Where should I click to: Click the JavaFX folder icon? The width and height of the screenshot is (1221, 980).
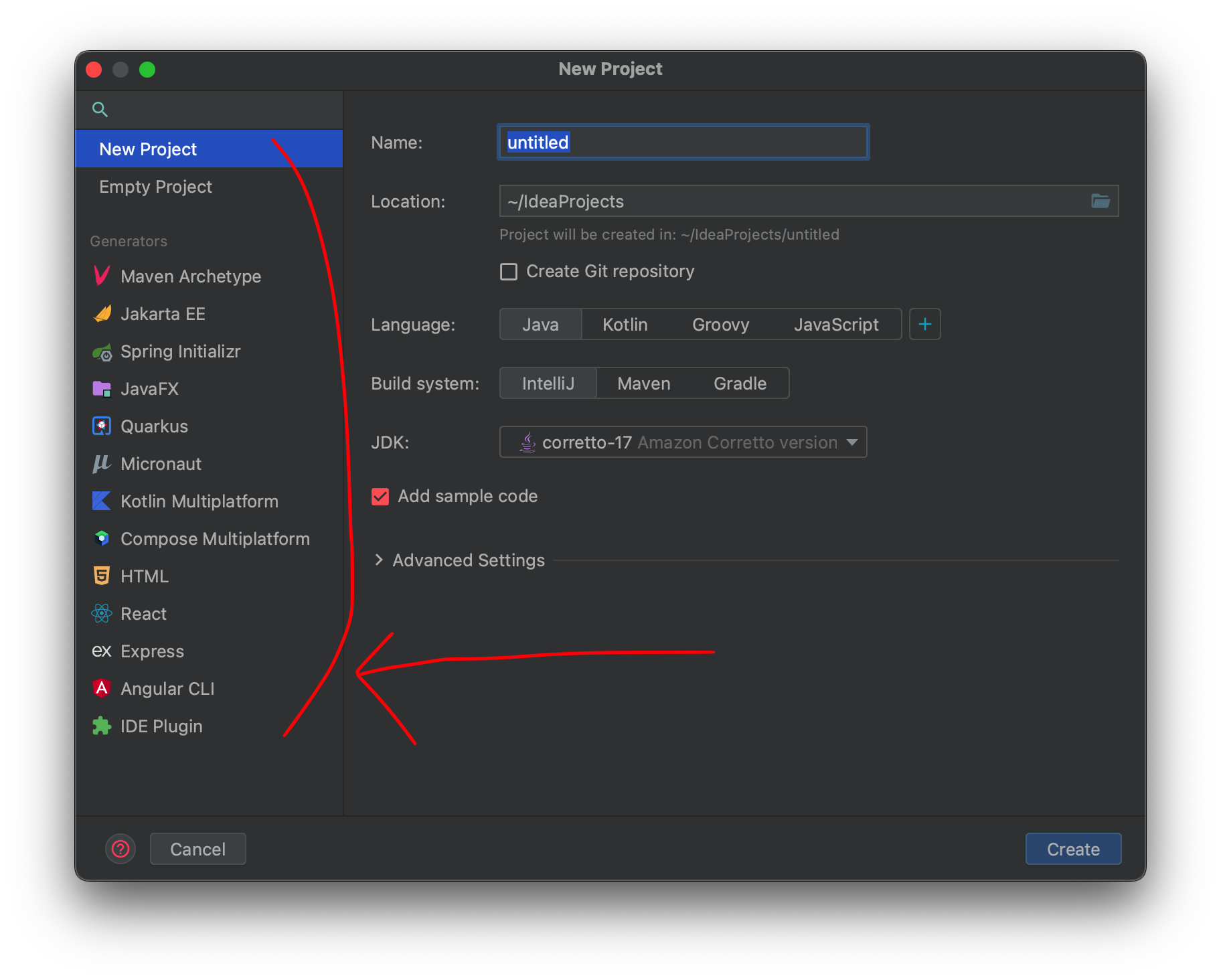(102, 389)
